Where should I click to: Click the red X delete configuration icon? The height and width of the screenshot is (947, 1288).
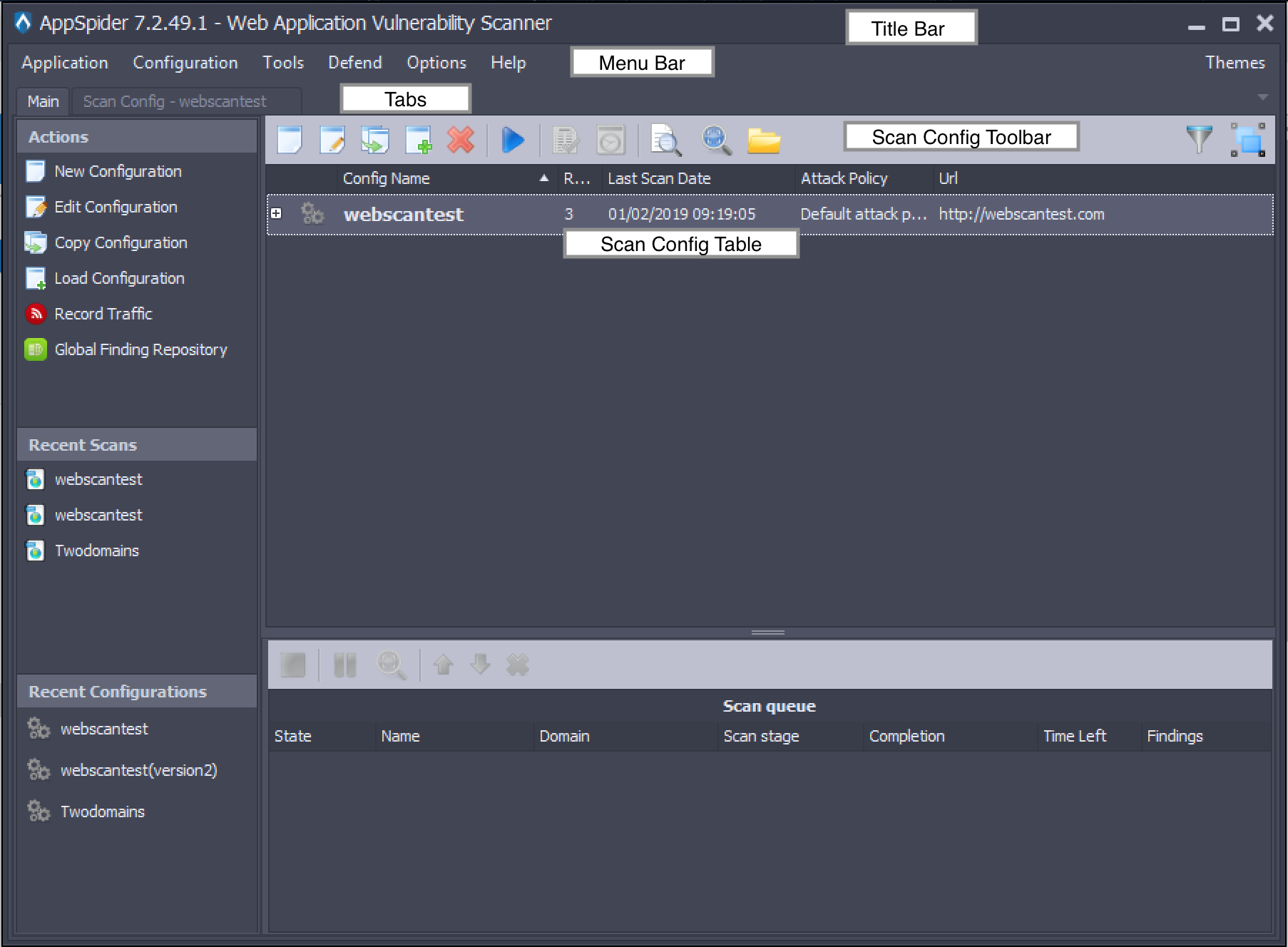pos(461,140)
